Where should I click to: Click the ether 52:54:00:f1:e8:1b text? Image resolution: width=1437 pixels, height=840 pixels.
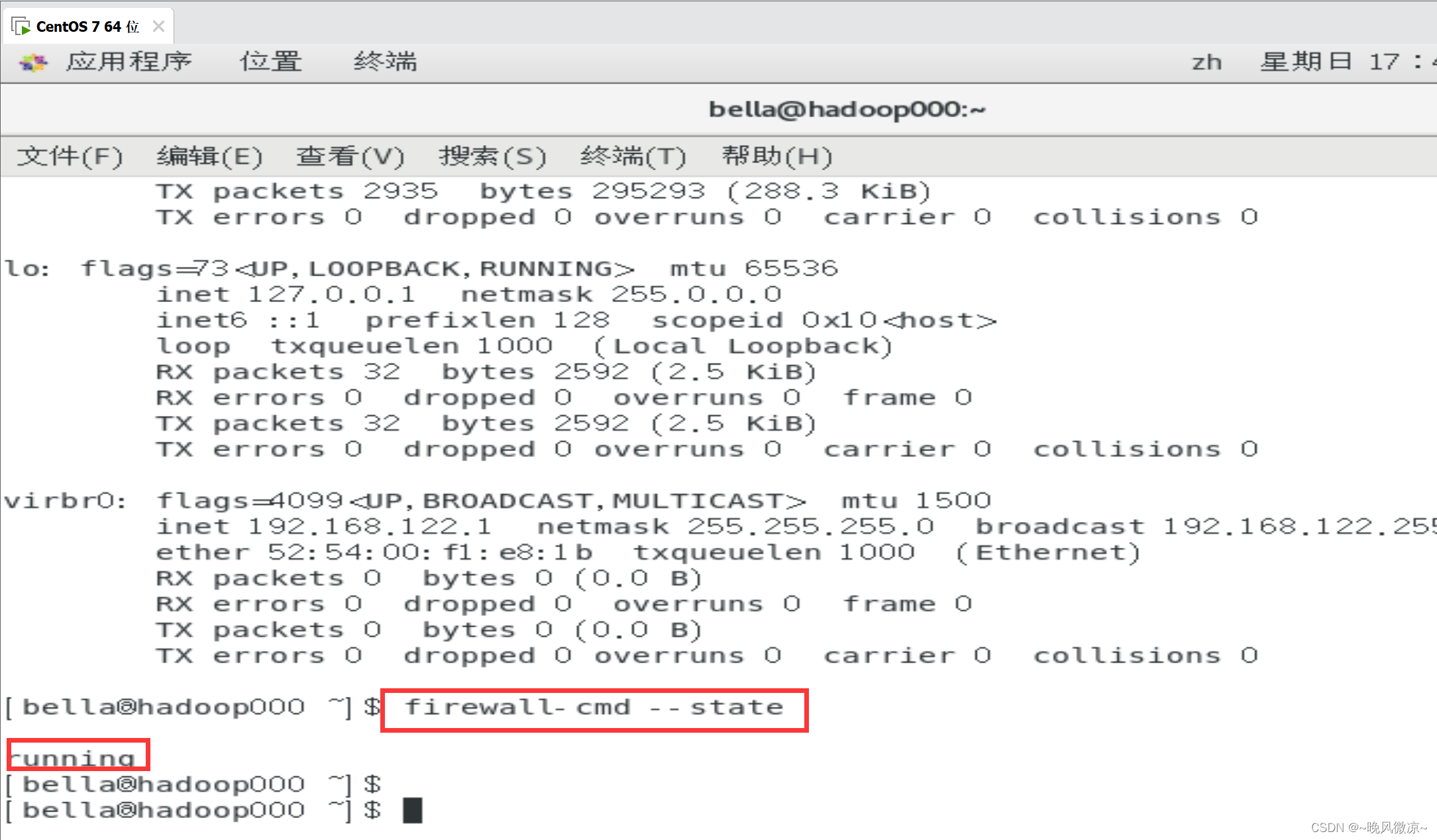click(x=374, y=552)
